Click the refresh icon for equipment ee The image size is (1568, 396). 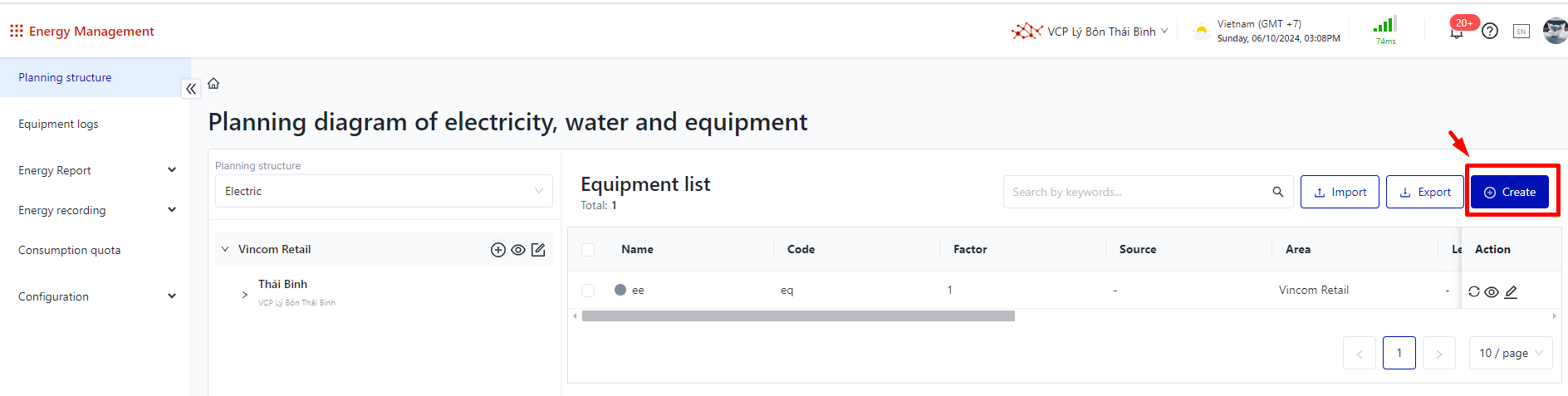coord(1474,291)
